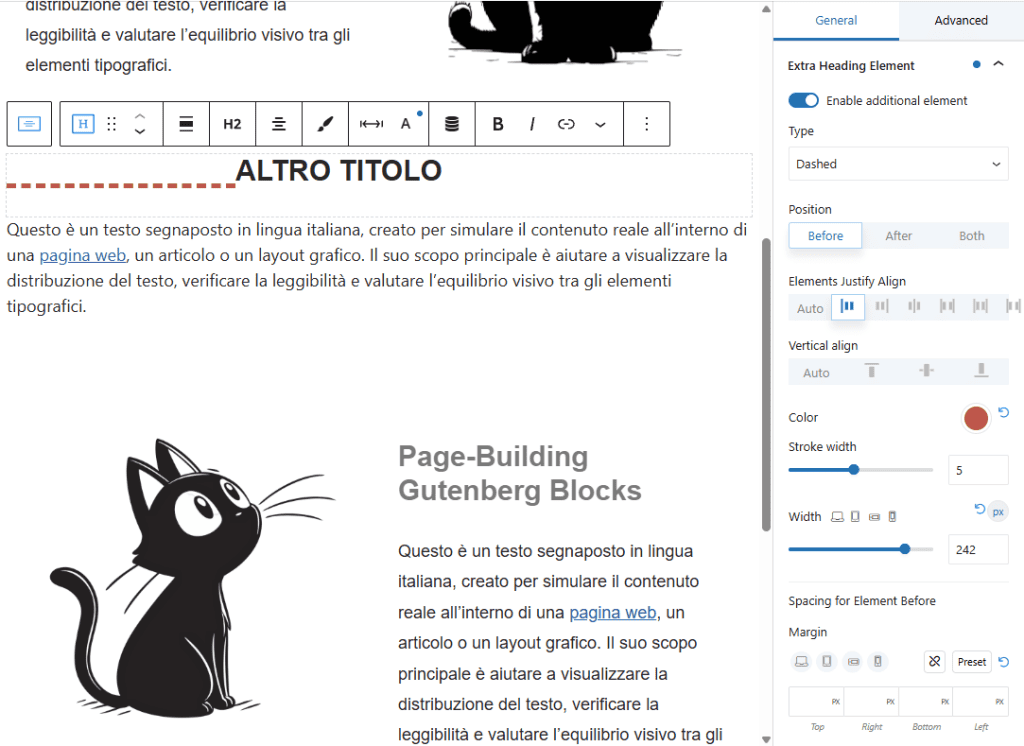Toggle bold formatting
This screenshot has width=1024, height=746.
point(498,123)
